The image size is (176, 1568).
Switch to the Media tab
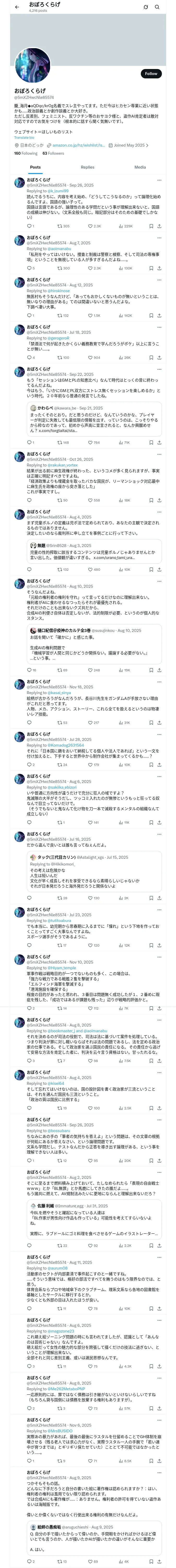140,167
